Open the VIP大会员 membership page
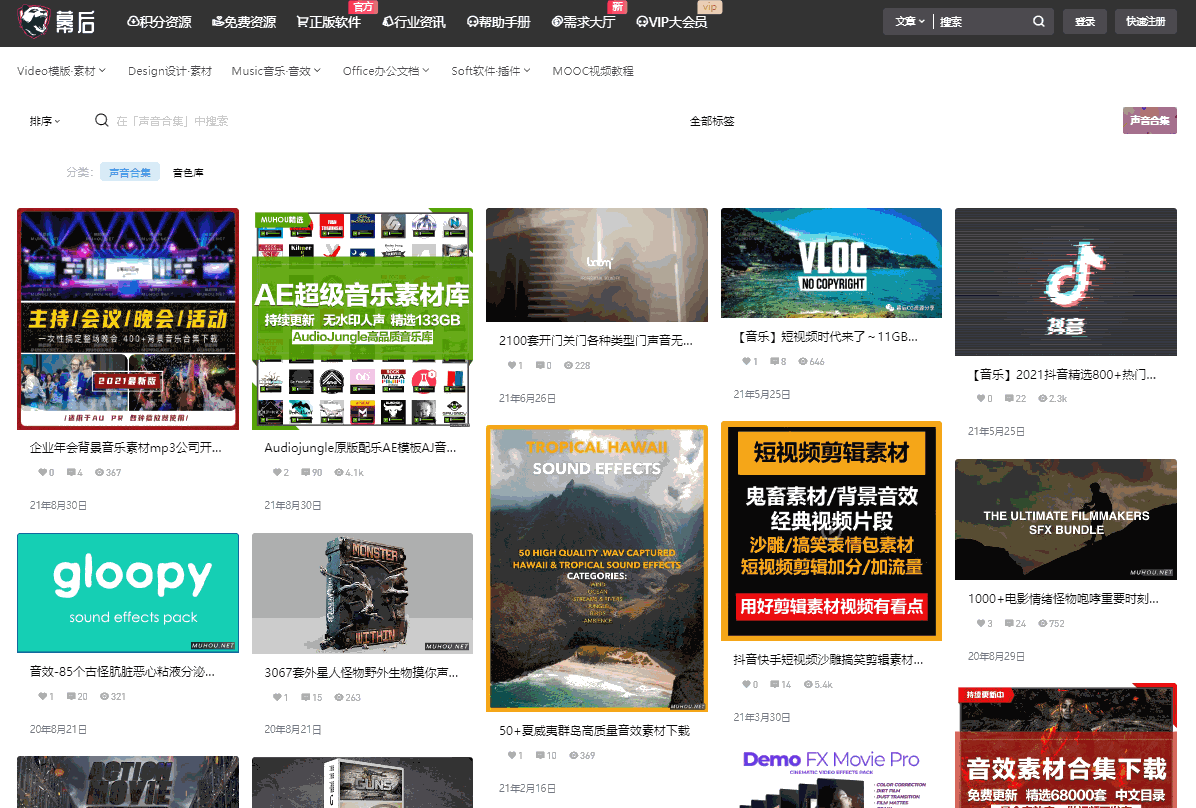This screenshot has width=1196, height=808. (x=671, y=20)
